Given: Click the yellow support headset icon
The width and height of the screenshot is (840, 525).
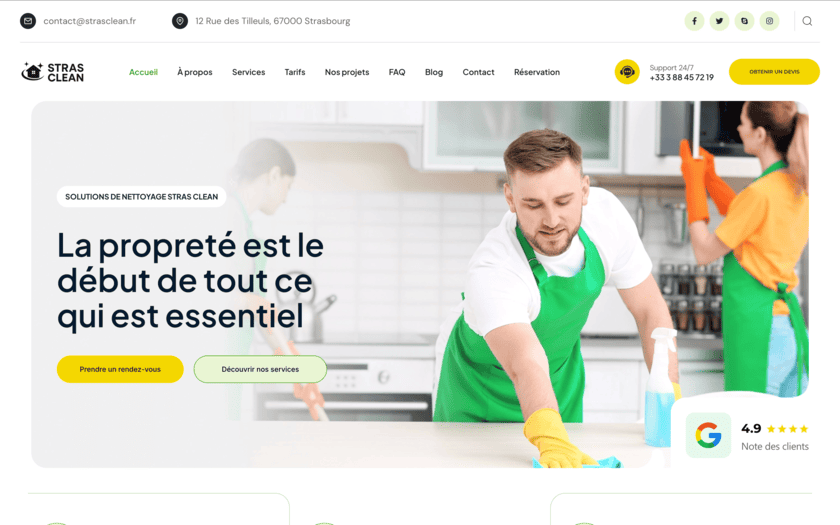Looking at the screenshot, I should point(627,72).
